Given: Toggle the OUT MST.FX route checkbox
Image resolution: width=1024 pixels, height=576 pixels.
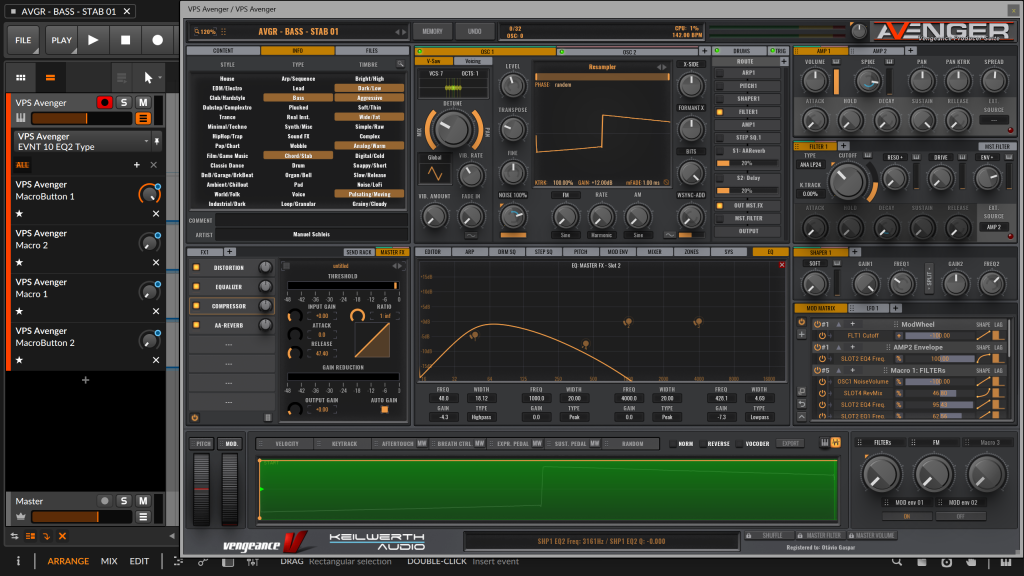Looking at the screenshot, I should tap(720, 205).
